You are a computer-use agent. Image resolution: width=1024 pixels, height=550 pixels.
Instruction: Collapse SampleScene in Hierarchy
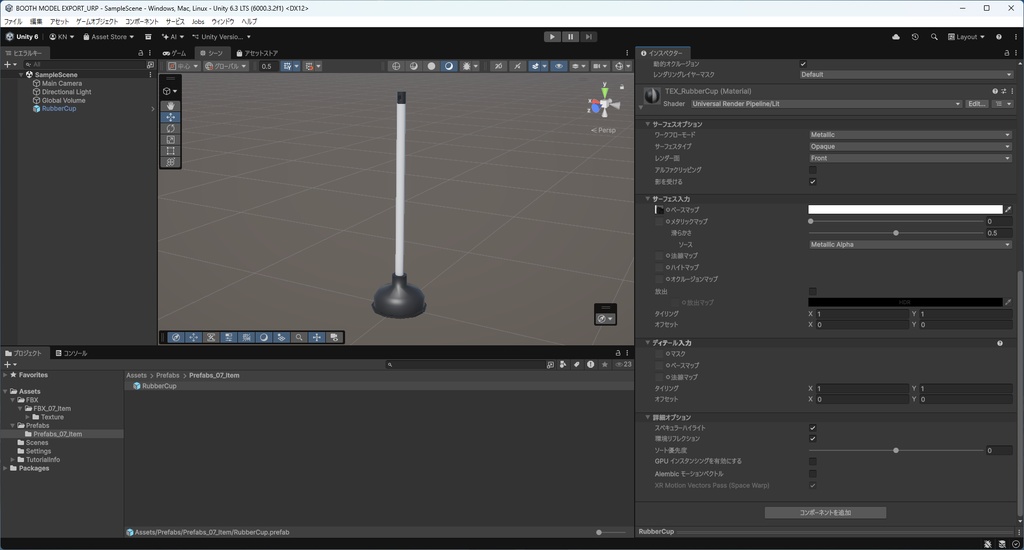[x=21, y=74]
